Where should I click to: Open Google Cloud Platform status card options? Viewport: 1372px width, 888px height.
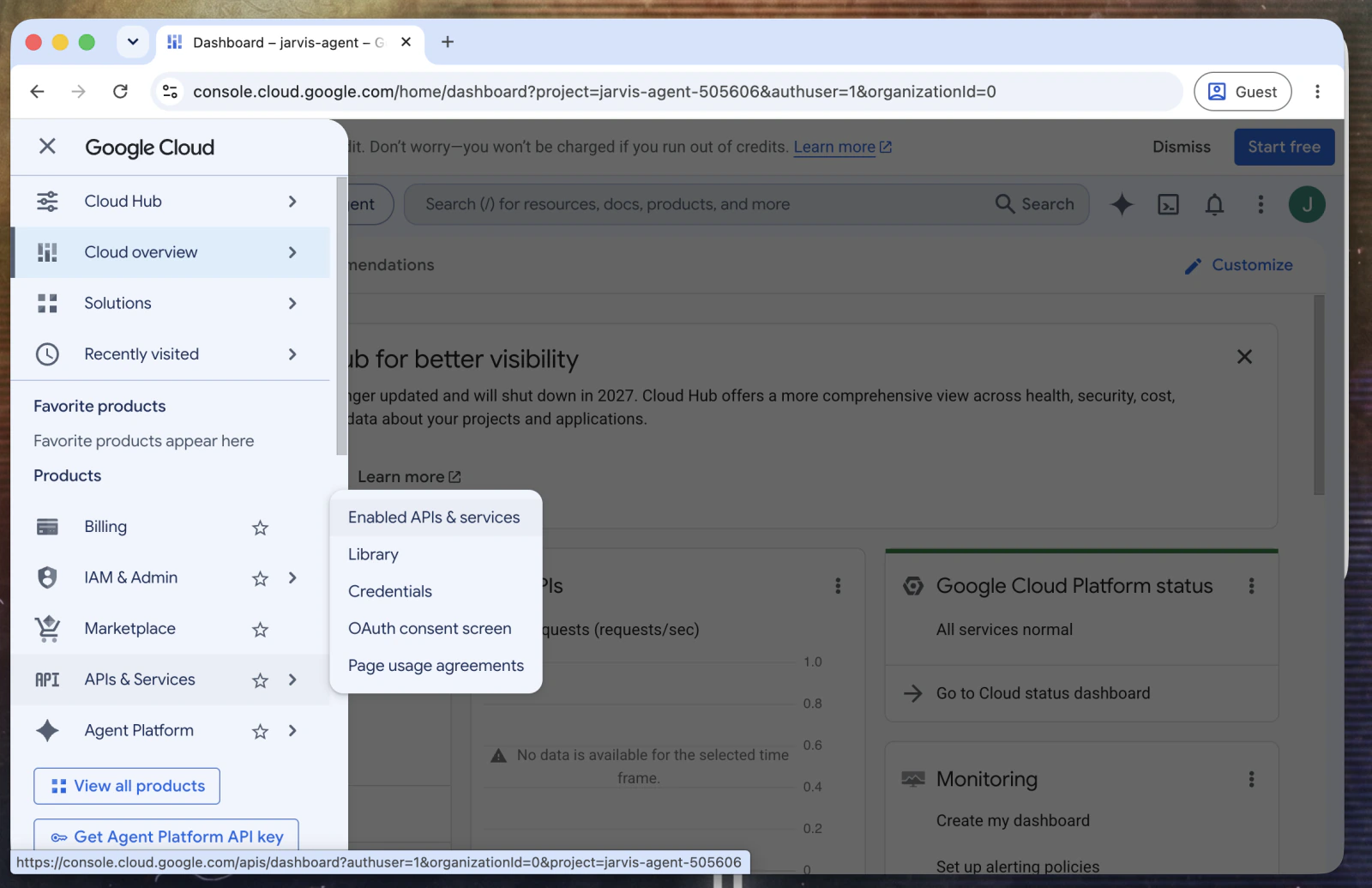(x=1251, y=586)
